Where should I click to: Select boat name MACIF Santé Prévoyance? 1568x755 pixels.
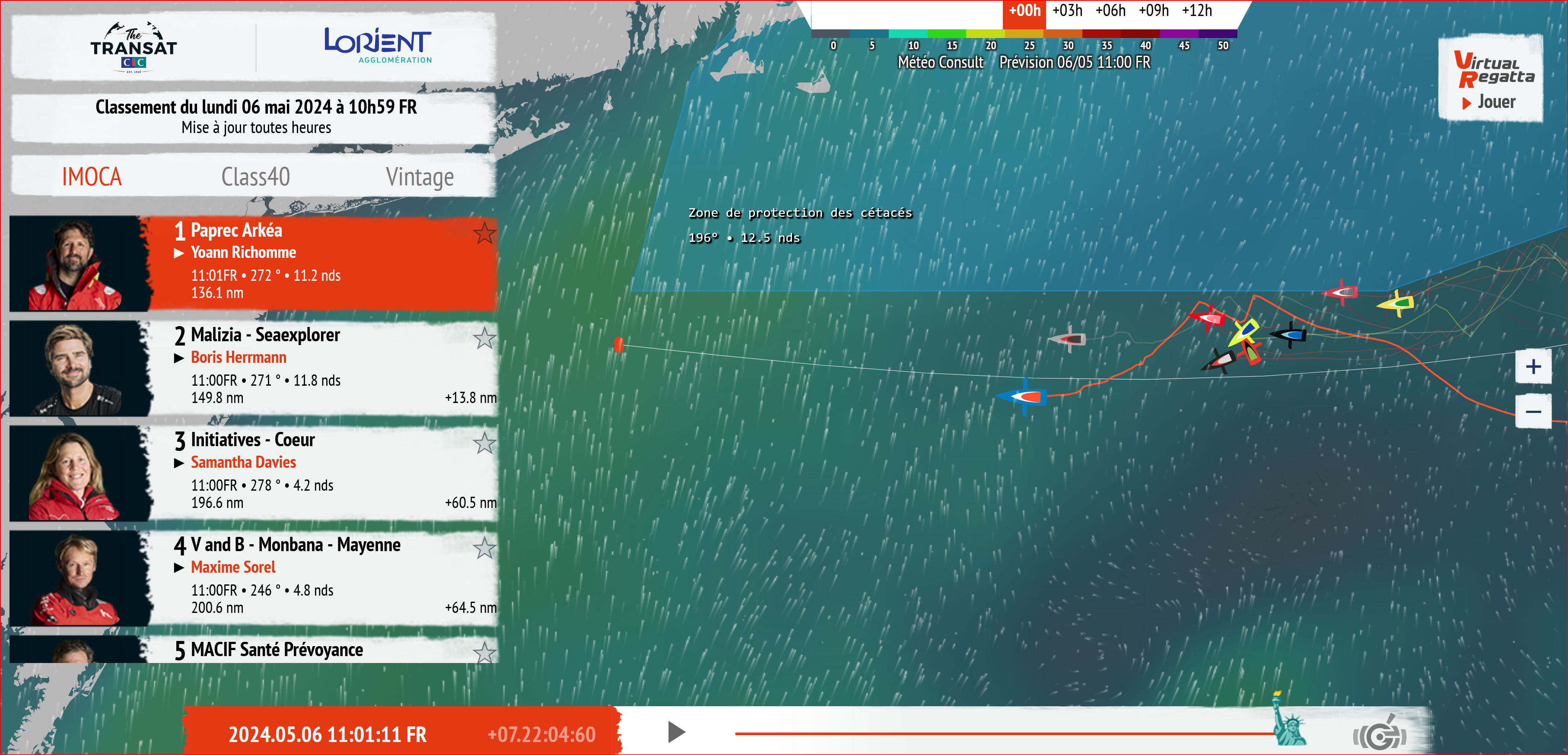(x=277, y=650)
